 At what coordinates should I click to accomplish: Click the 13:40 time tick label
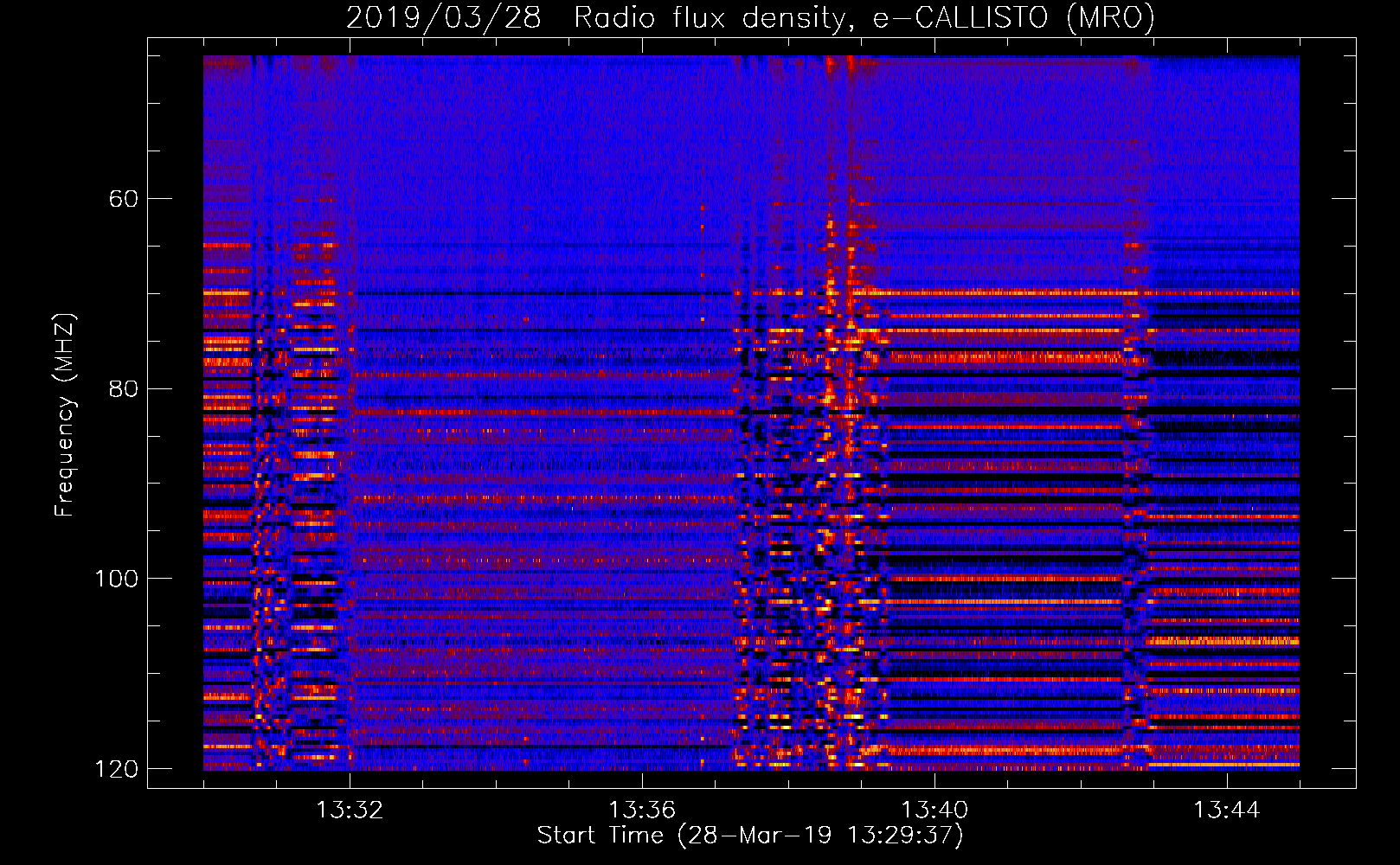tap(934, 811)
